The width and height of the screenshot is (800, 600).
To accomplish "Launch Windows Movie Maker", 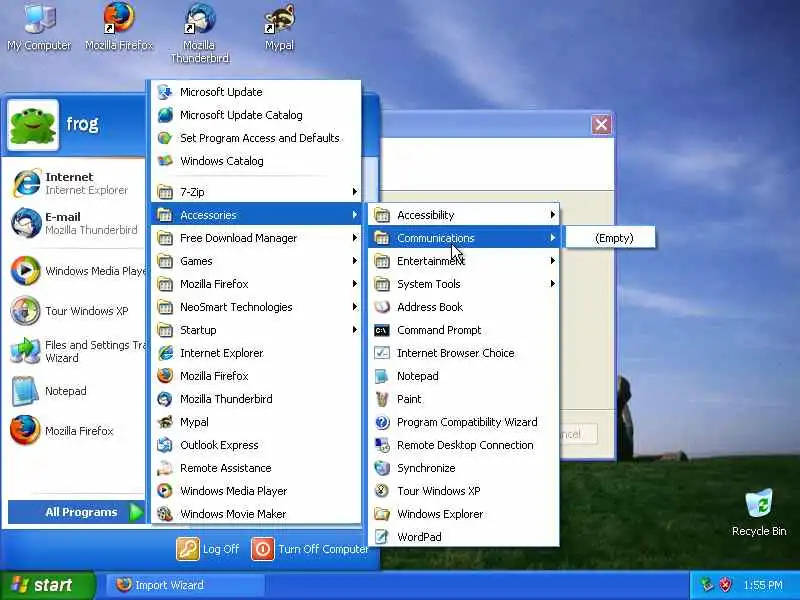I will click(x=256, y=514).
